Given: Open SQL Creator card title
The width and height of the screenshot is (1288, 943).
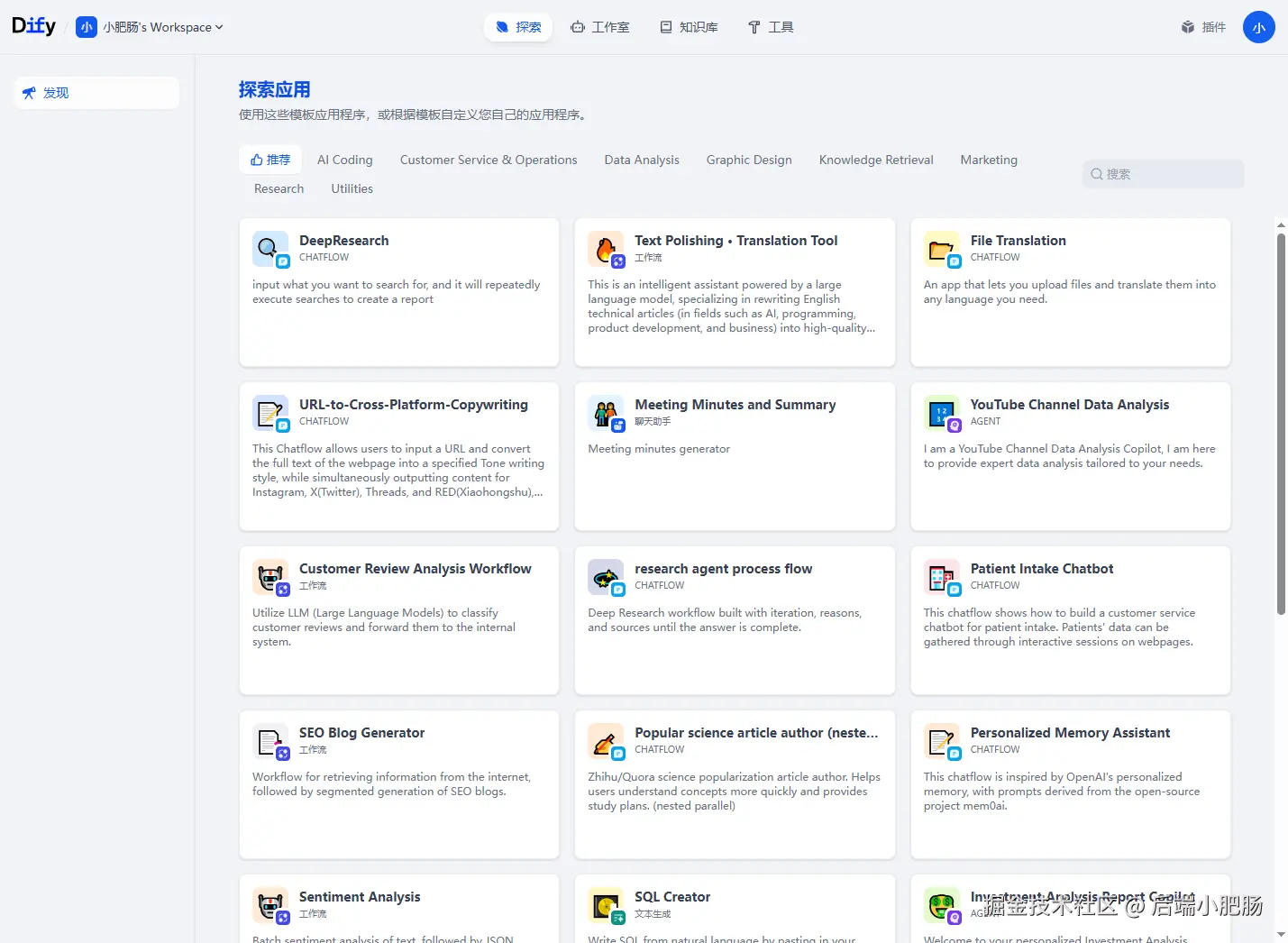Looking at the screenshot, I should pos(672,897).
